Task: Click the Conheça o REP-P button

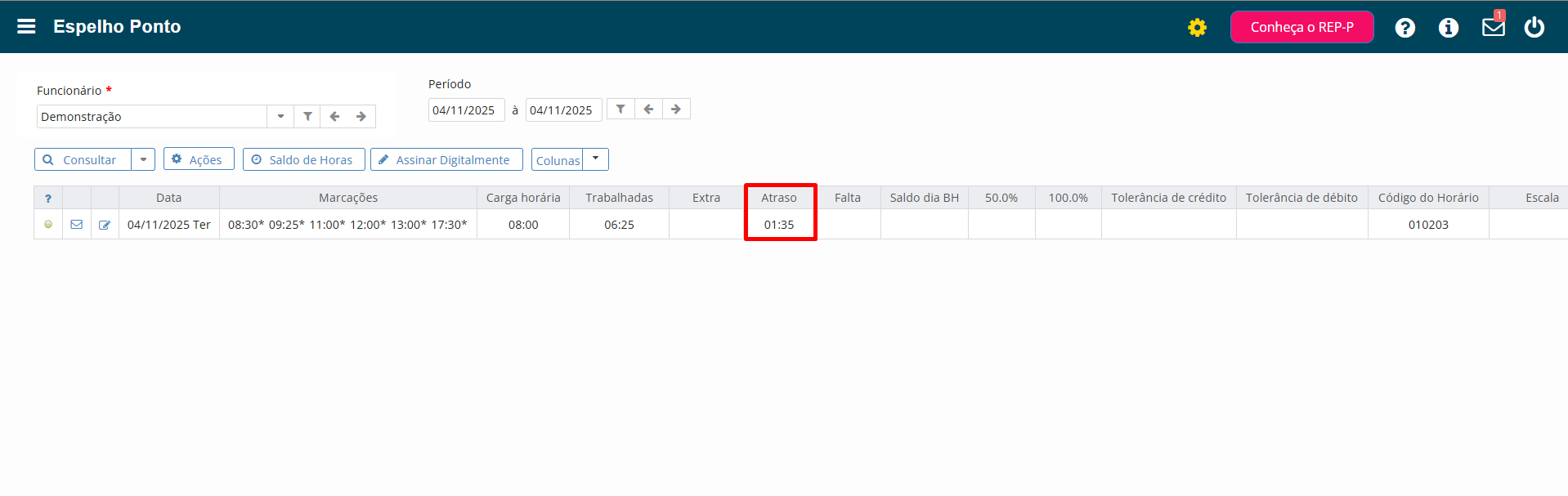Action: tap(1301, 27)
